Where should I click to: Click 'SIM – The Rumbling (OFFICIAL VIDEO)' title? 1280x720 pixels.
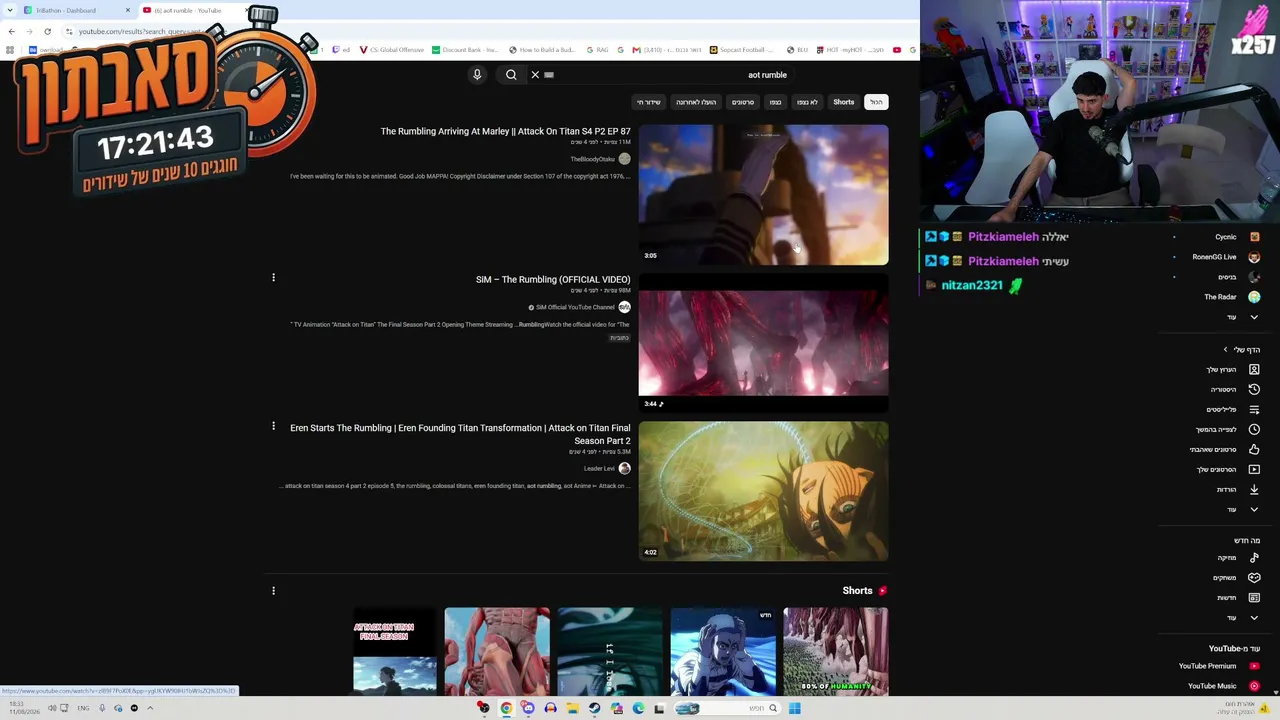553,280
